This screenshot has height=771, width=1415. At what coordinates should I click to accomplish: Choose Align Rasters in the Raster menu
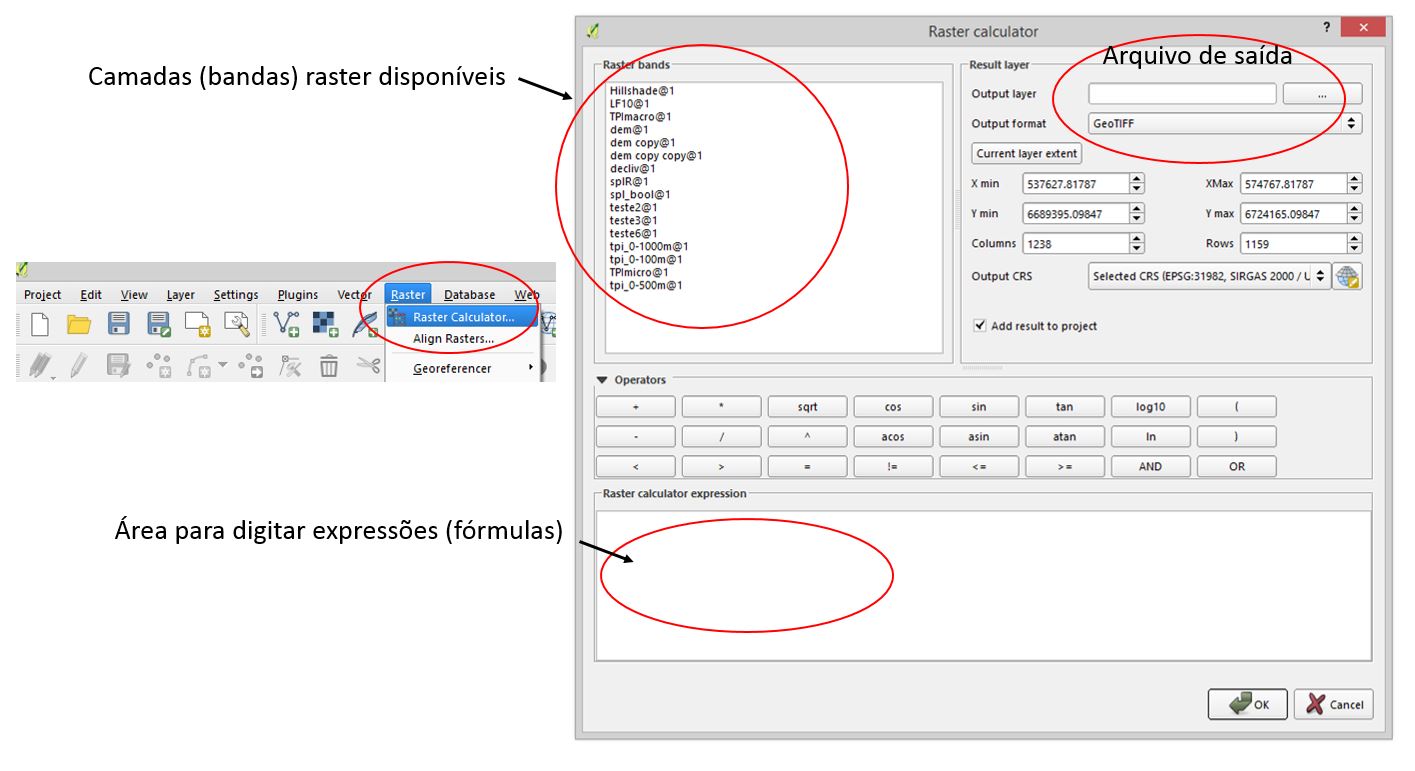click(453, 339)
